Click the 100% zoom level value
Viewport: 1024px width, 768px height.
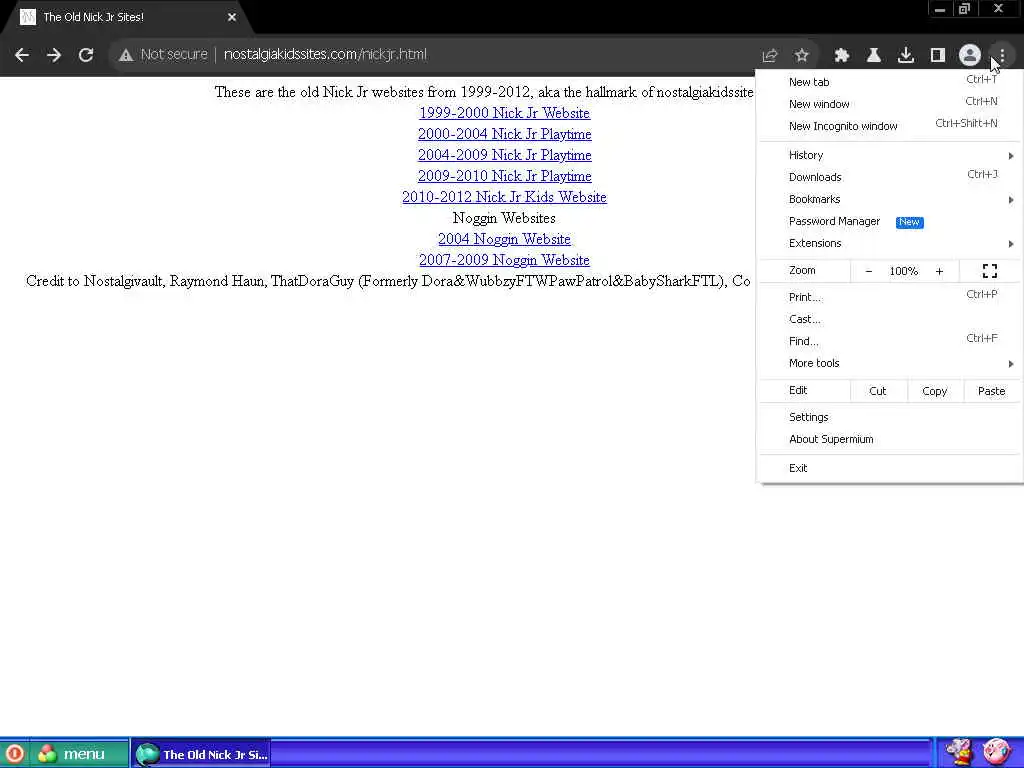click(904, 271)
